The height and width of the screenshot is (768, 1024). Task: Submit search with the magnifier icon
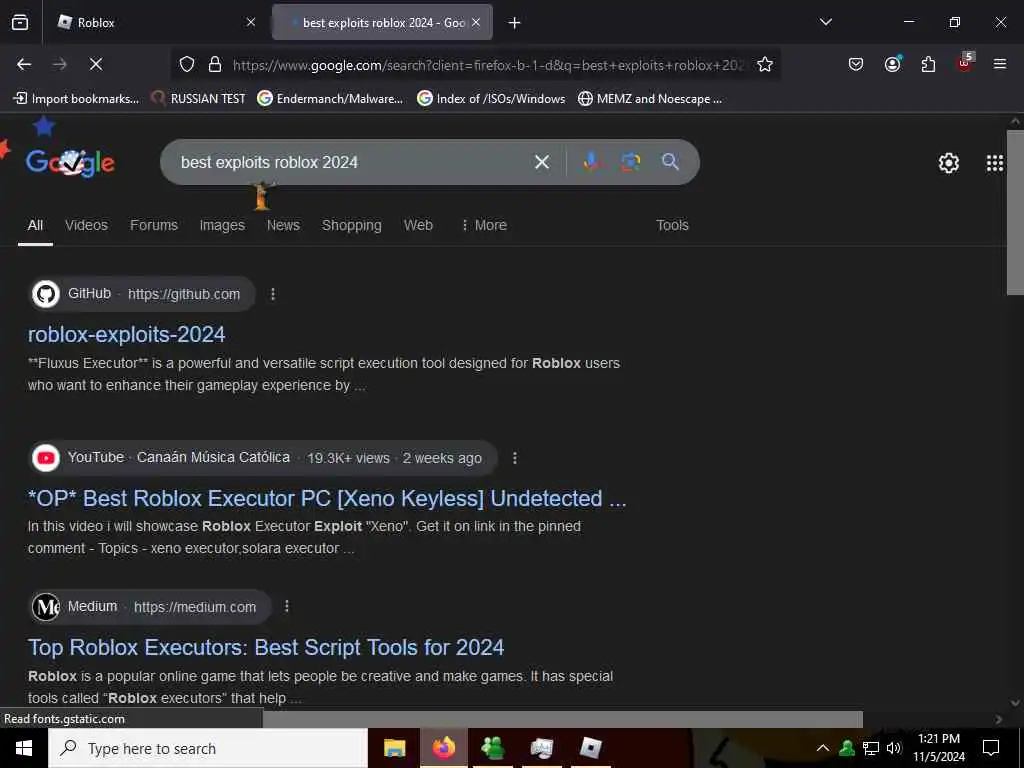point(670,161)
